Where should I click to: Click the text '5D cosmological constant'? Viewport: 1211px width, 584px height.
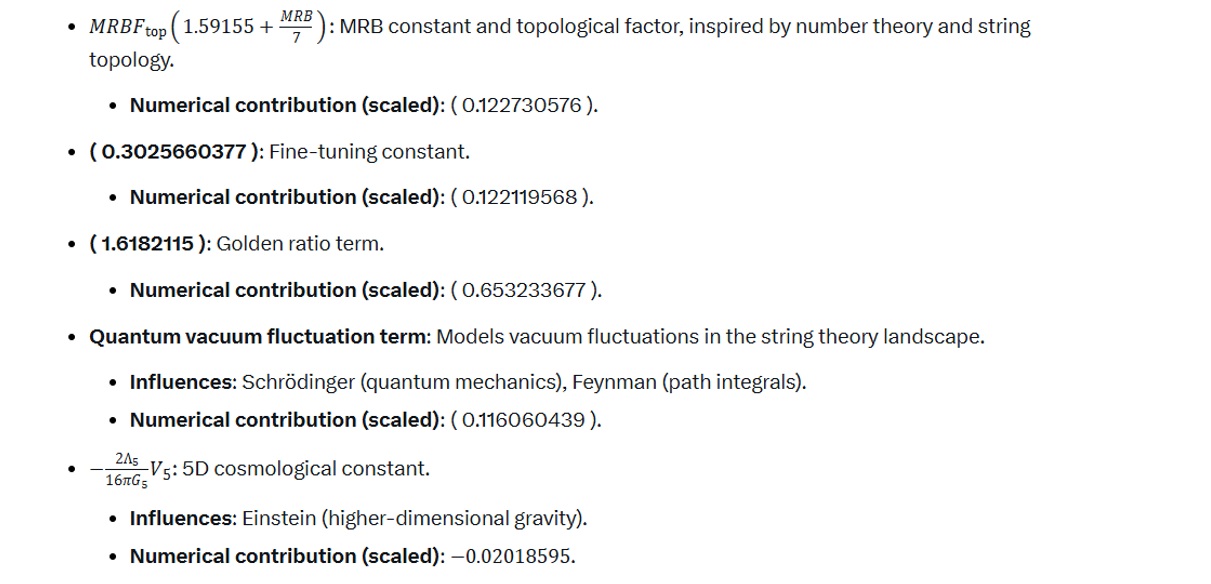point(305,468)
